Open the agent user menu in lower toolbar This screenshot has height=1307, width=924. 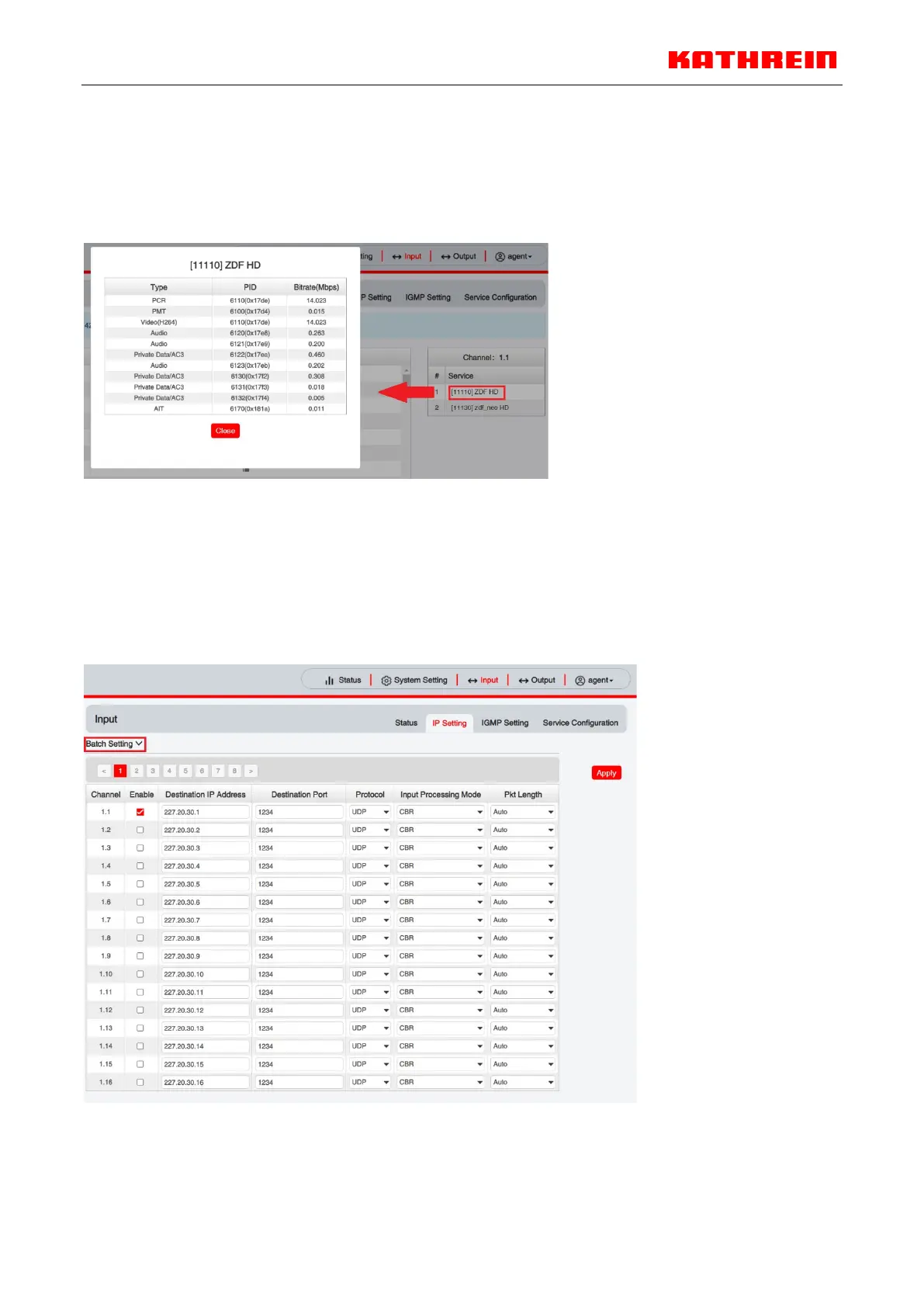point(594,681)
